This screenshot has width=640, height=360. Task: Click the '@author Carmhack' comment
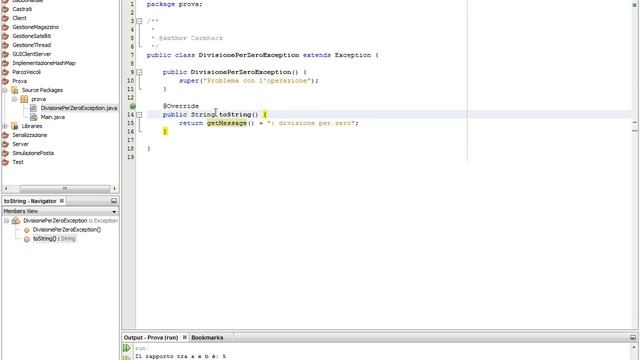pos(191,38)
